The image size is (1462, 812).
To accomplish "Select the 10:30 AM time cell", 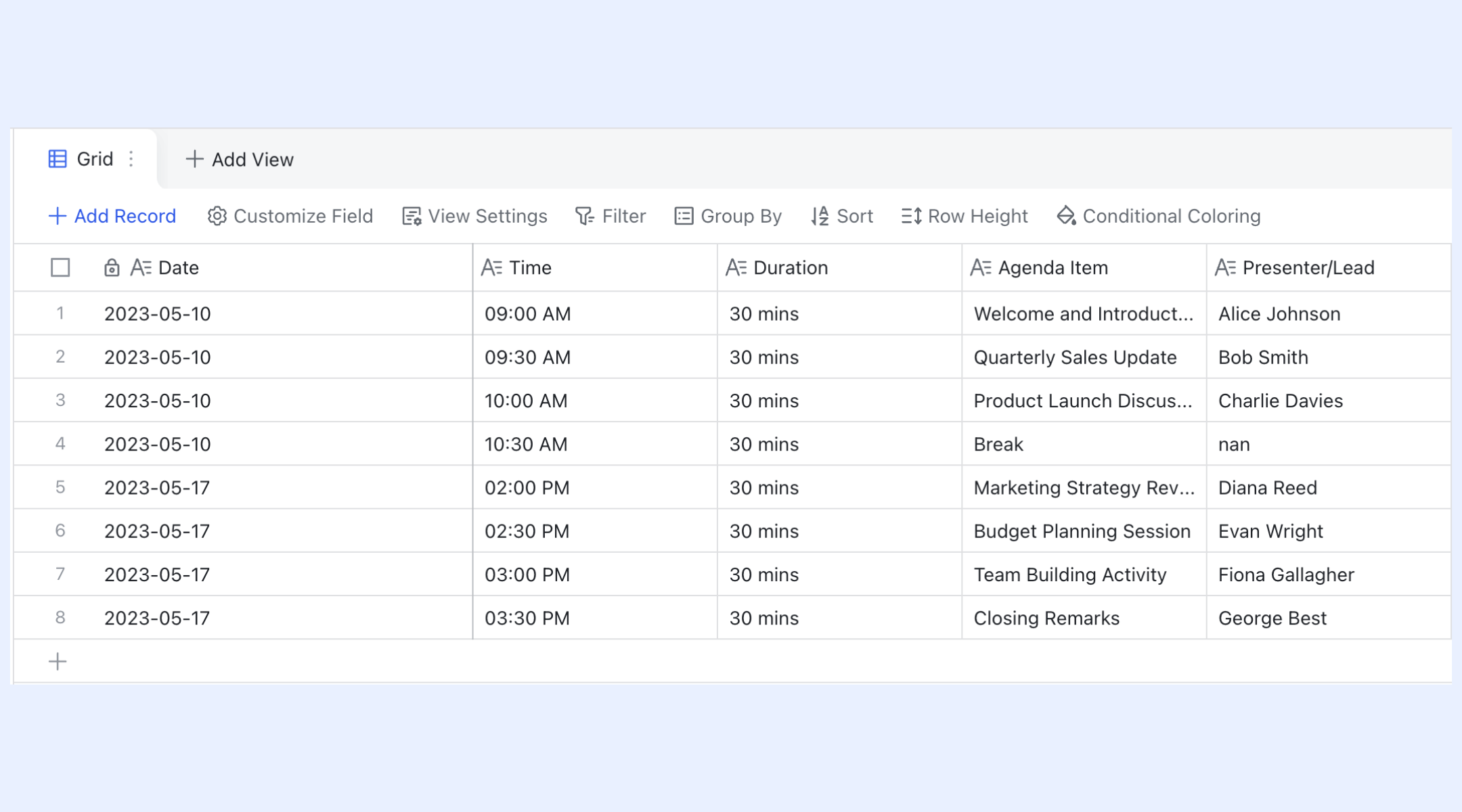I will (x=595, y=444).
